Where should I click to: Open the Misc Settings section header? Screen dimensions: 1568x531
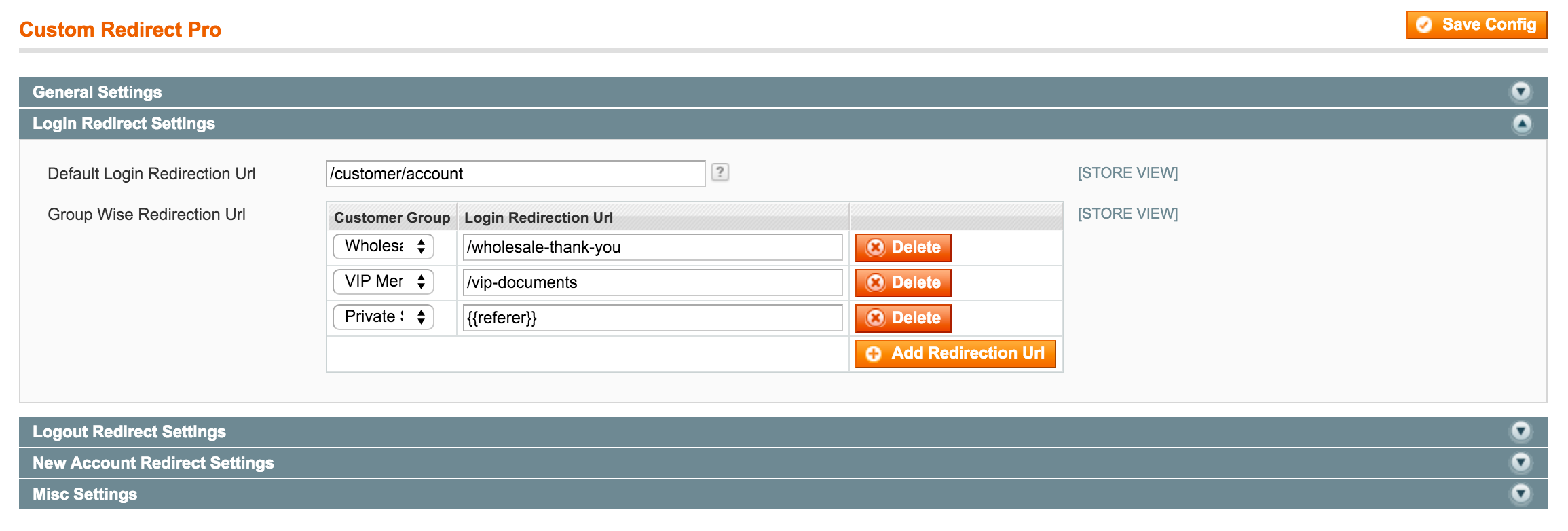(783, 494)
